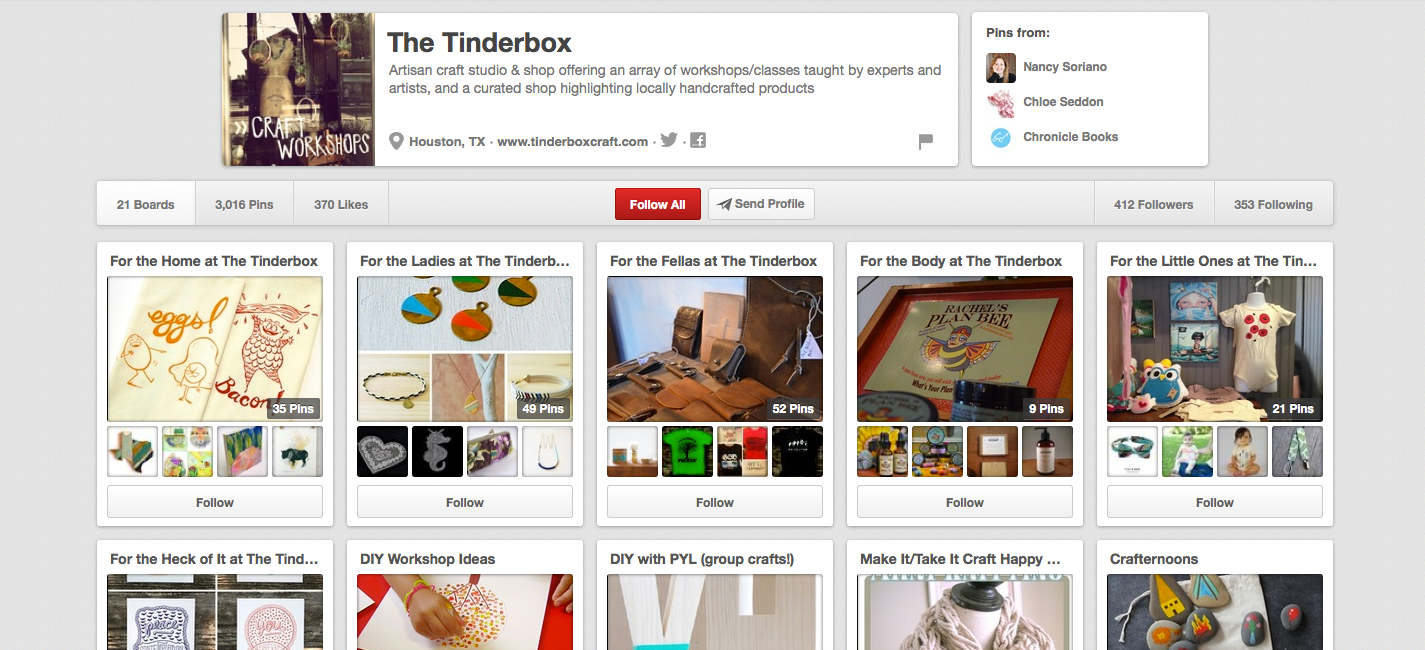Open the For the Fellas board cover image
Viewport: 1425px width, 650px height.
point(715,349)
